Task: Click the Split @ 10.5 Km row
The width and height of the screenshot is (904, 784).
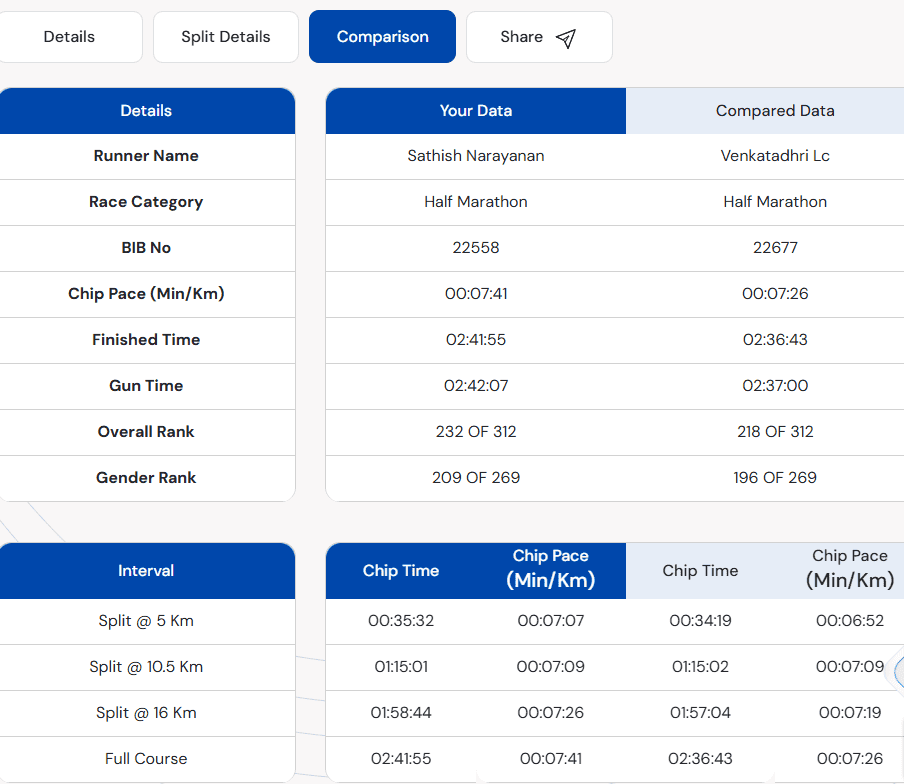Action: pyautogui.click(x=146, y=667)
